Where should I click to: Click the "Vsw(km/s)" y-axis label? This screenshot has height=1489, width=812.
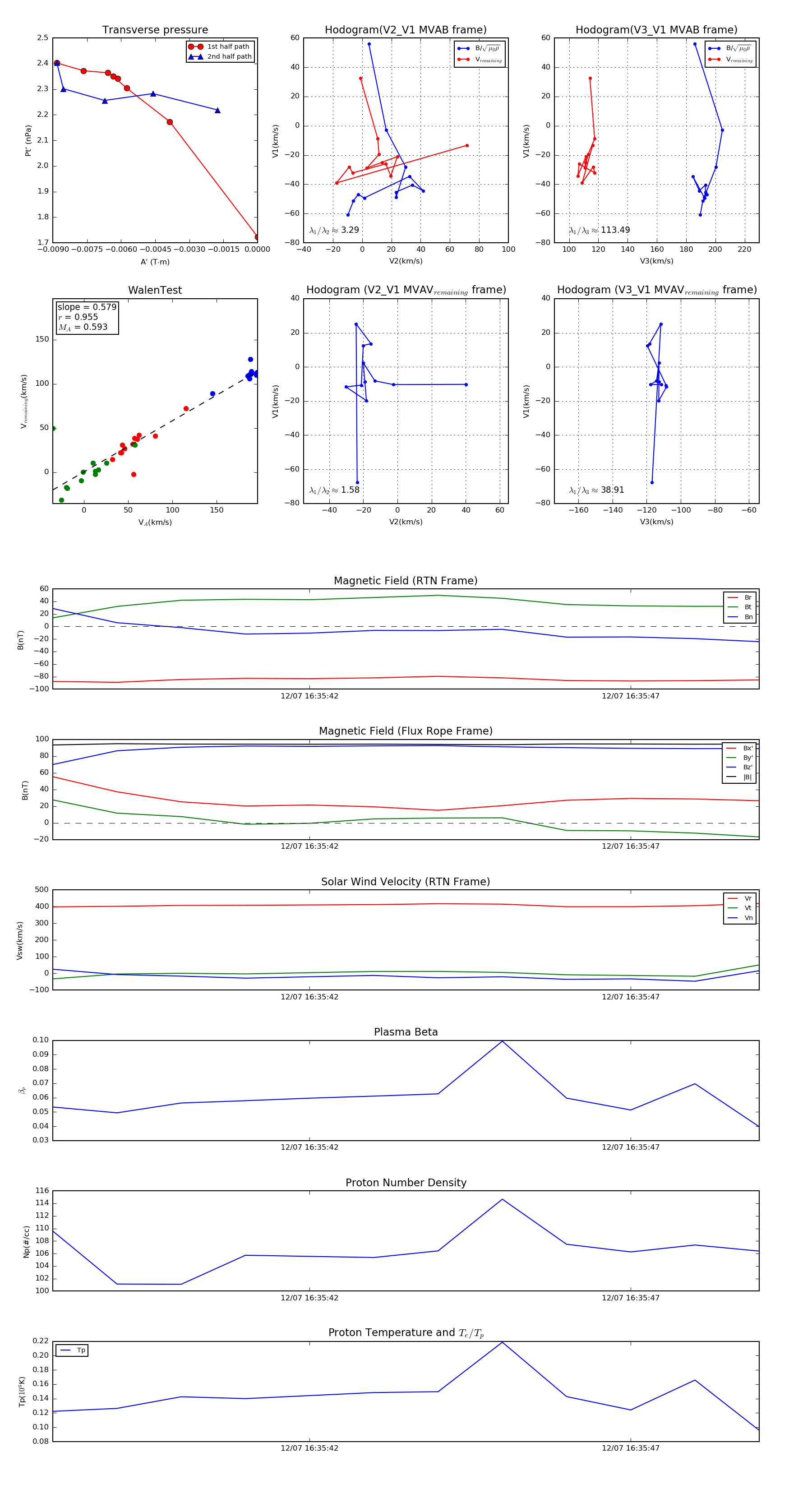point(20,940)
